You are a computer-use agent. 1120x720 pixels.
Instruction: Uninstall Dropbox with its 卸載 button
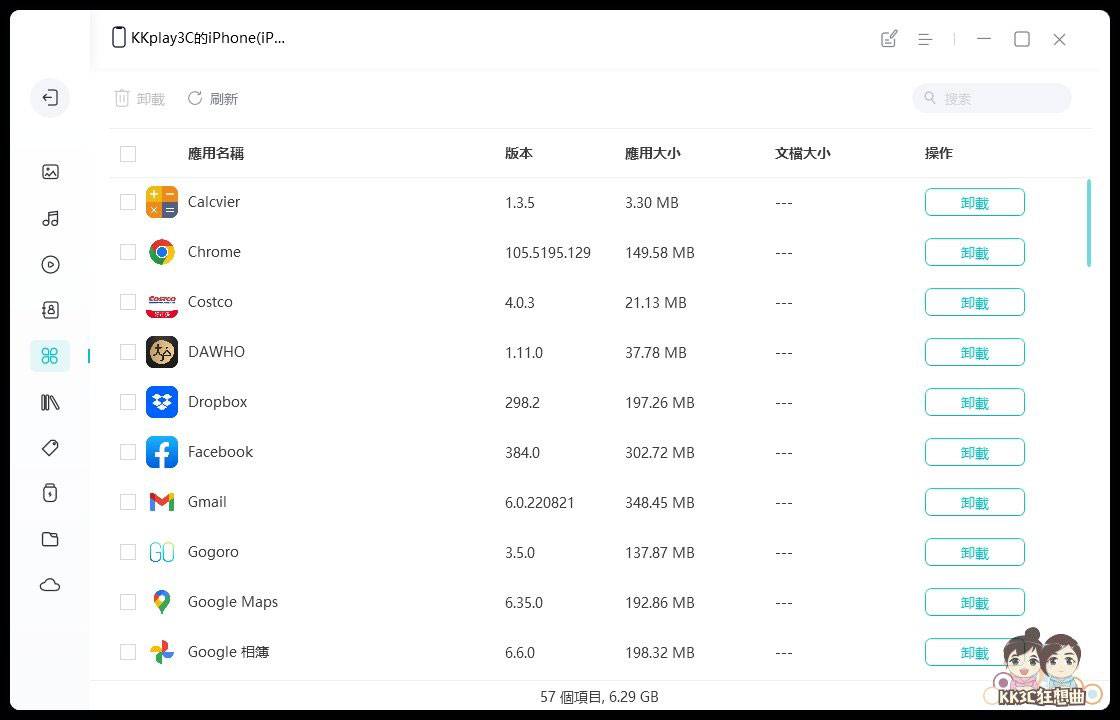coord(974,402)
